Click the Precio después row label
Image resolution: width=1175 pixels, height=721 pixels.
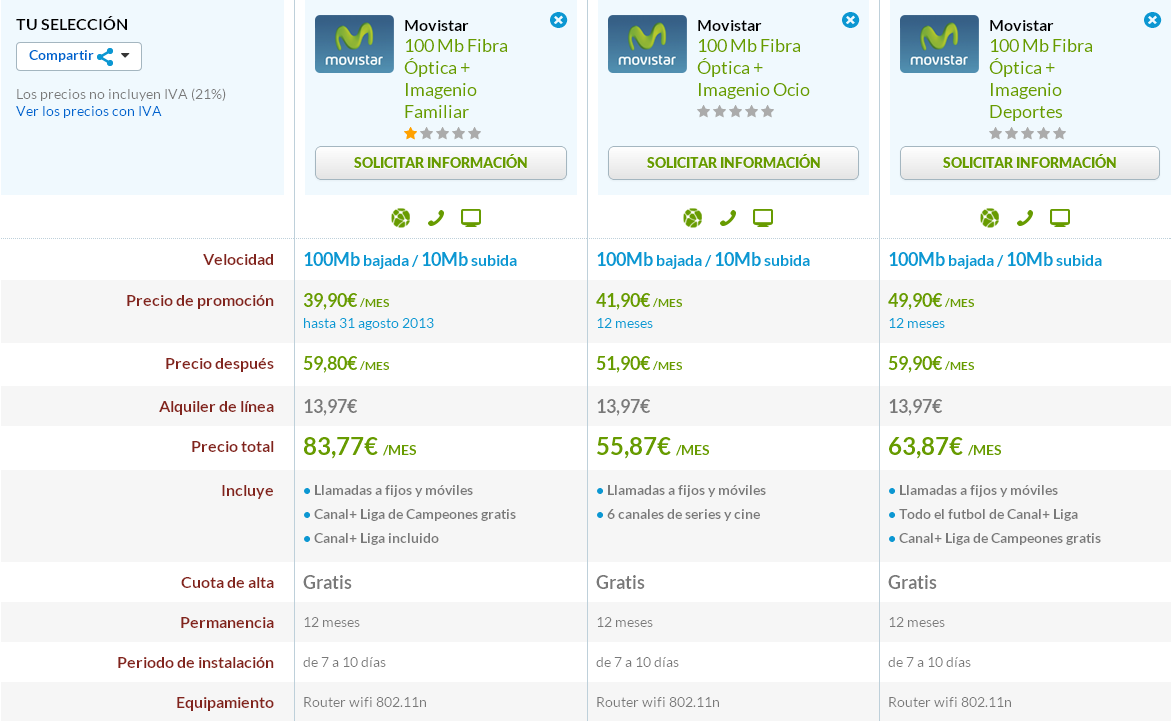tap(220, 363)
